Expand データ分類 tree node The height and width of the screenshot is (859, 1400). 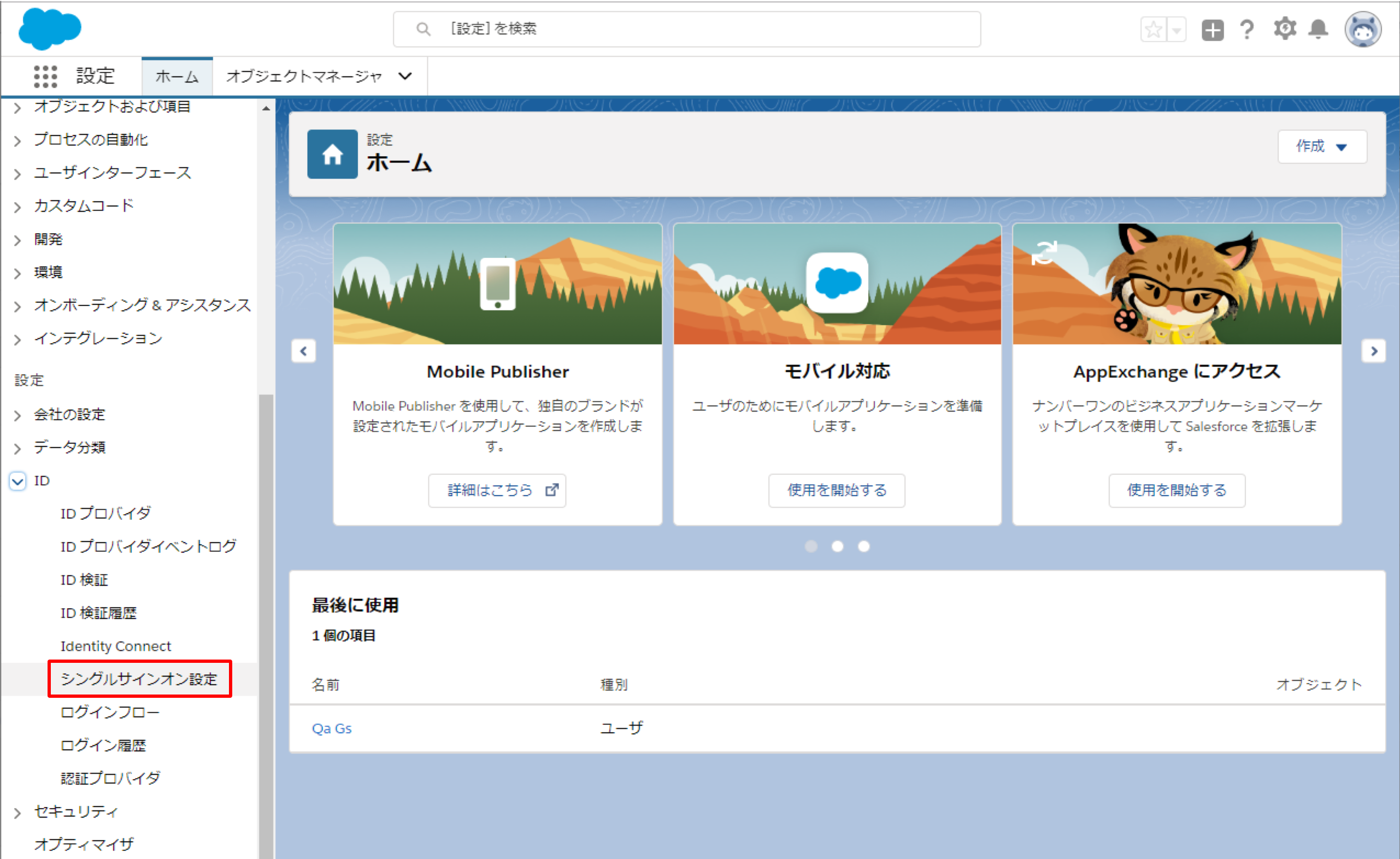(x=17, y=449)
